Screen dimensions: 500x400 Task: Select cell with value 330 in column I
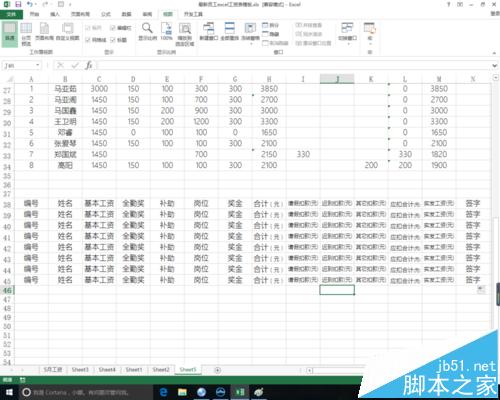coord(303,154)
